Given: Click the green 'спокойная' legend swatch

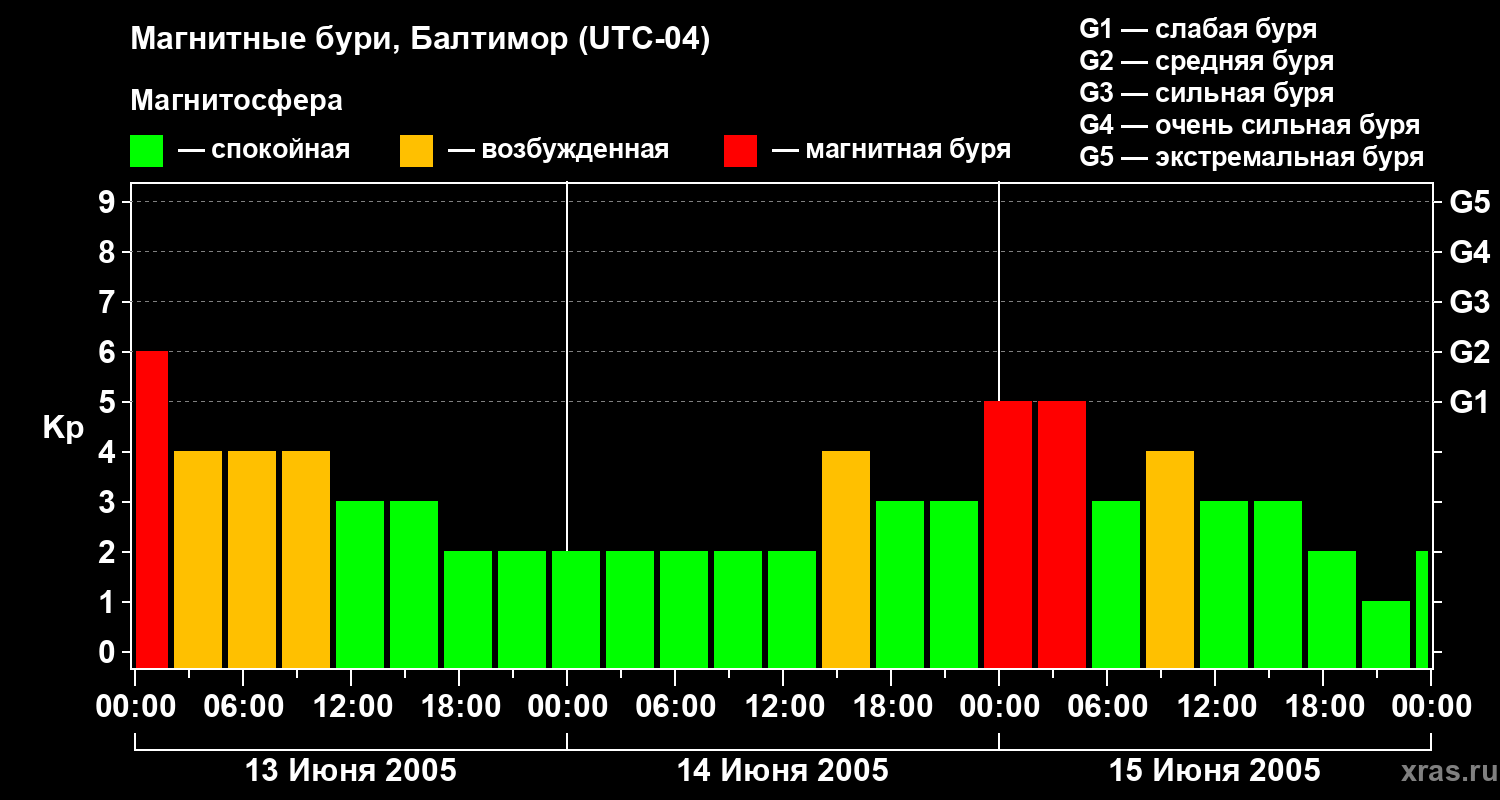Looking at the screenshot, I should 146,151.
